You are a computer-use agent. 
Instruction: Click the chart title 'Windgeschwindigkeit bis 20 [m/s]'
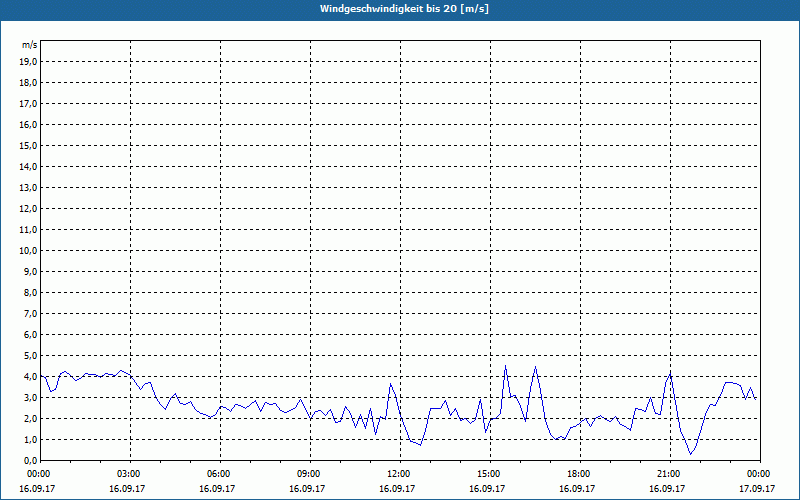click(x=404, y=9)
